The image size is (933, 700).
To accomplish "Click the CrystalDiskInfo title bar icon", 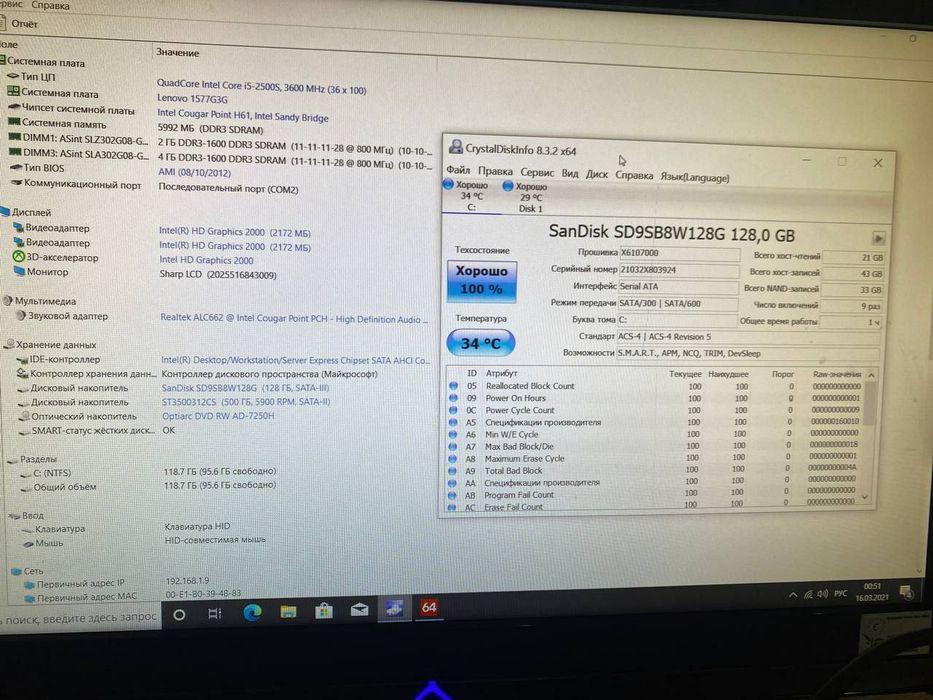I will [x=456, y=146].
